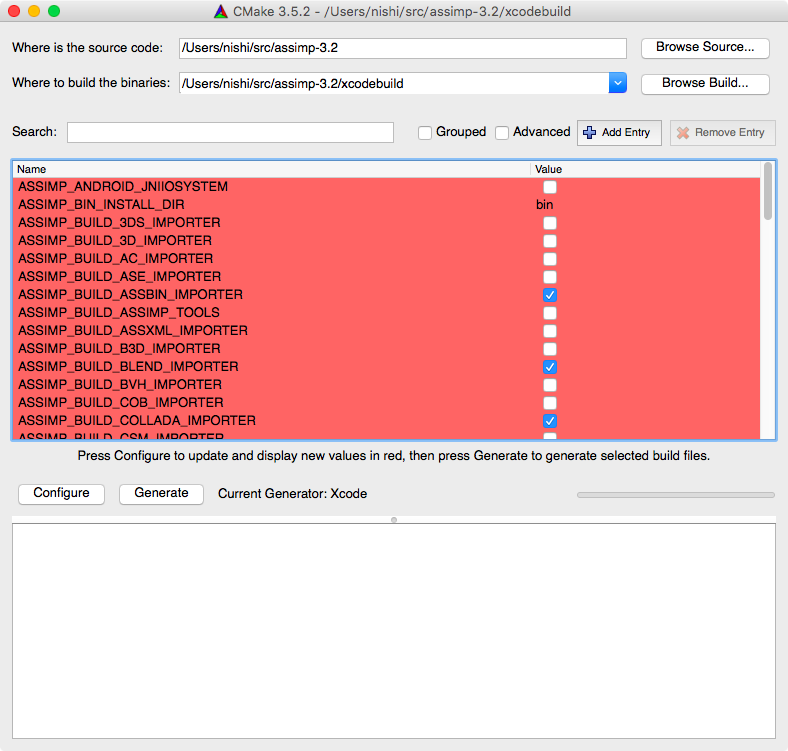The height and width of the screenshot is (751, 788).
Task: Click inside the output log pane
Action: (394, 631)
